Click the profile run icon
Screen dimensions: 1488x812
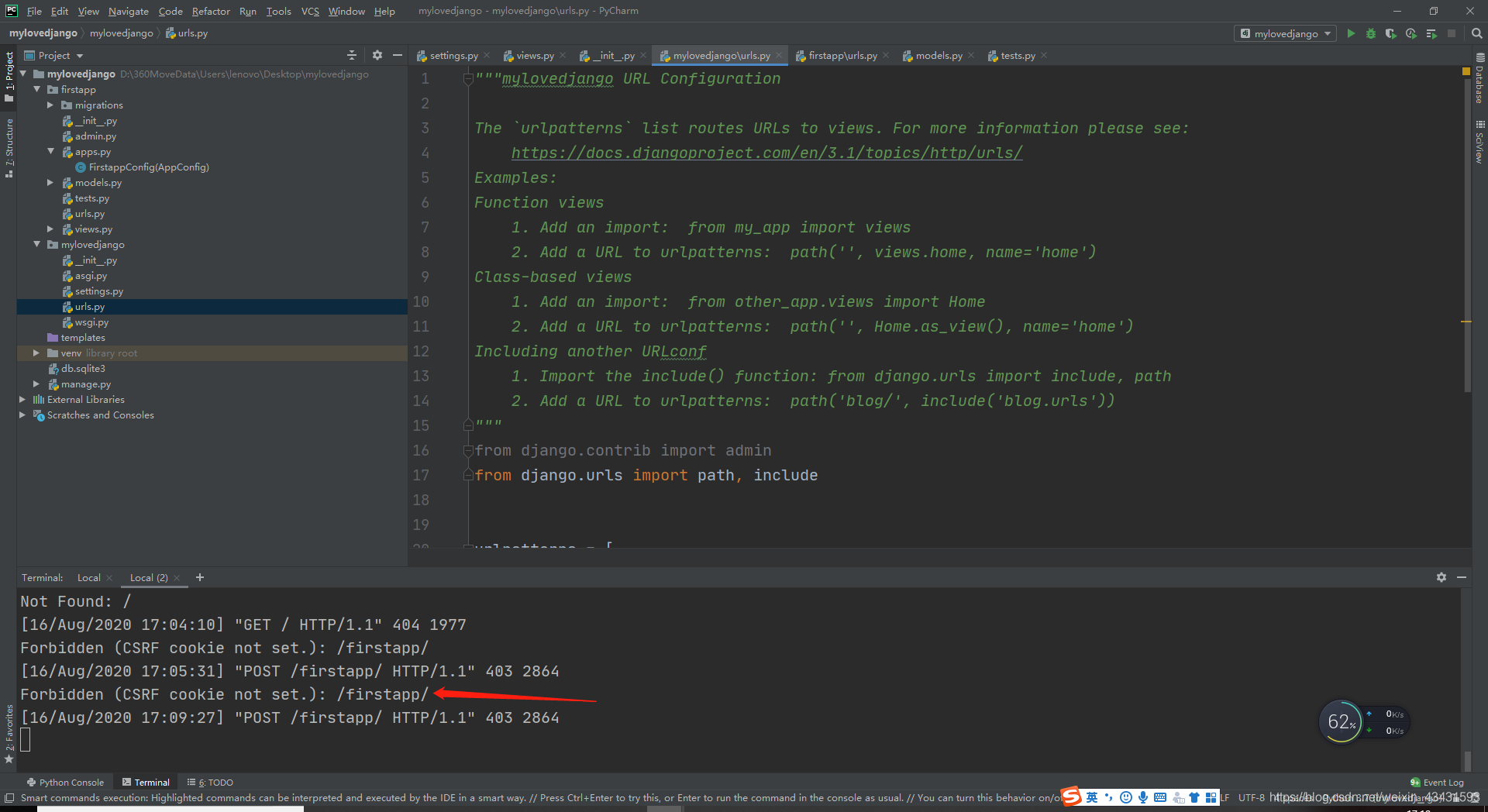1411,33
